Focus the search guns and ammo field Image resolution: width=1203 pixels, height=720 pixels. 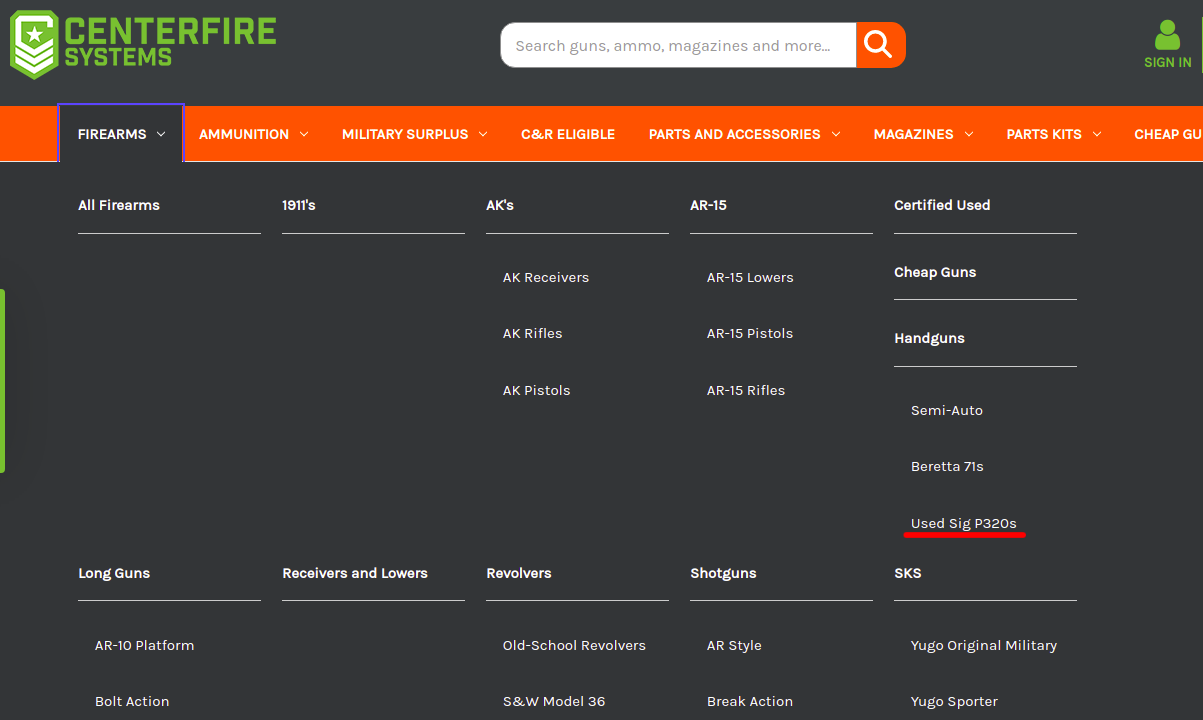[678, 45]
